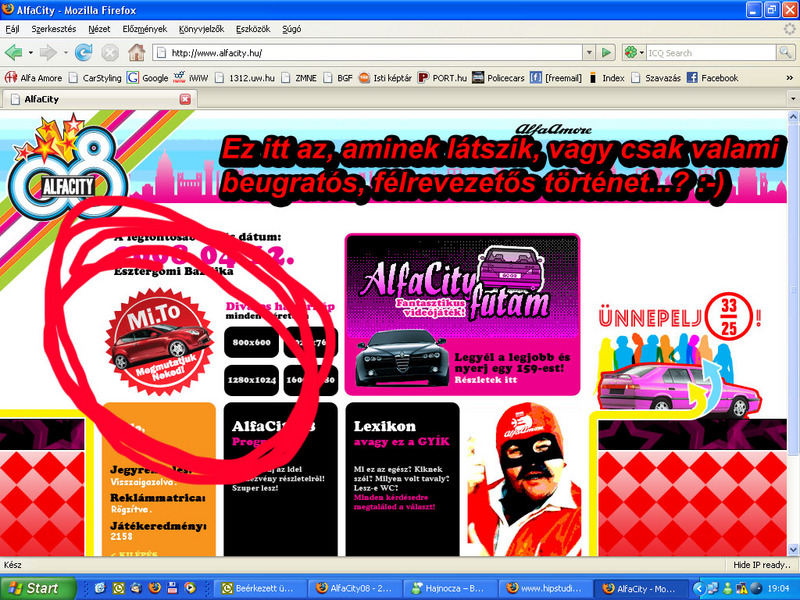The height and width of the screenshot is (600, 800).
Task: Open the Policecars bookmark
Action: pyautogui.click(x=498, y=78)
